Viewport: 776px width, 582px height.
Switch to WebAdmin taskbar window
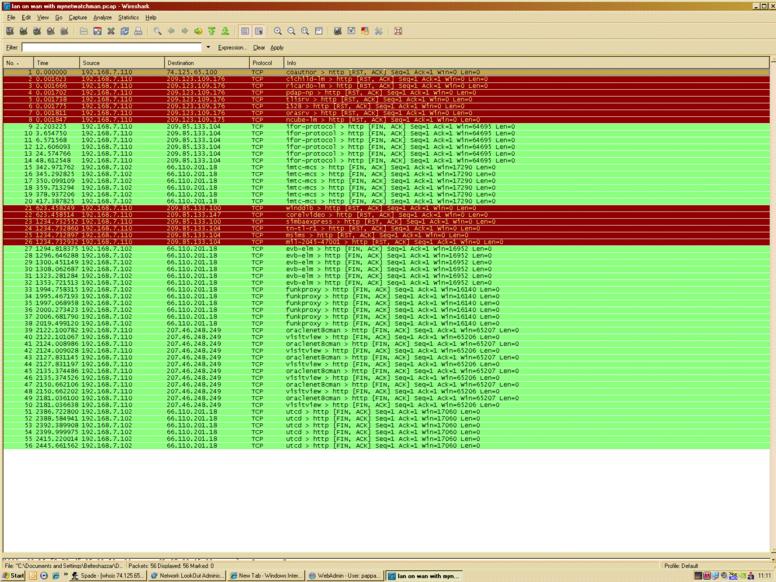click(x=345, y=576)
